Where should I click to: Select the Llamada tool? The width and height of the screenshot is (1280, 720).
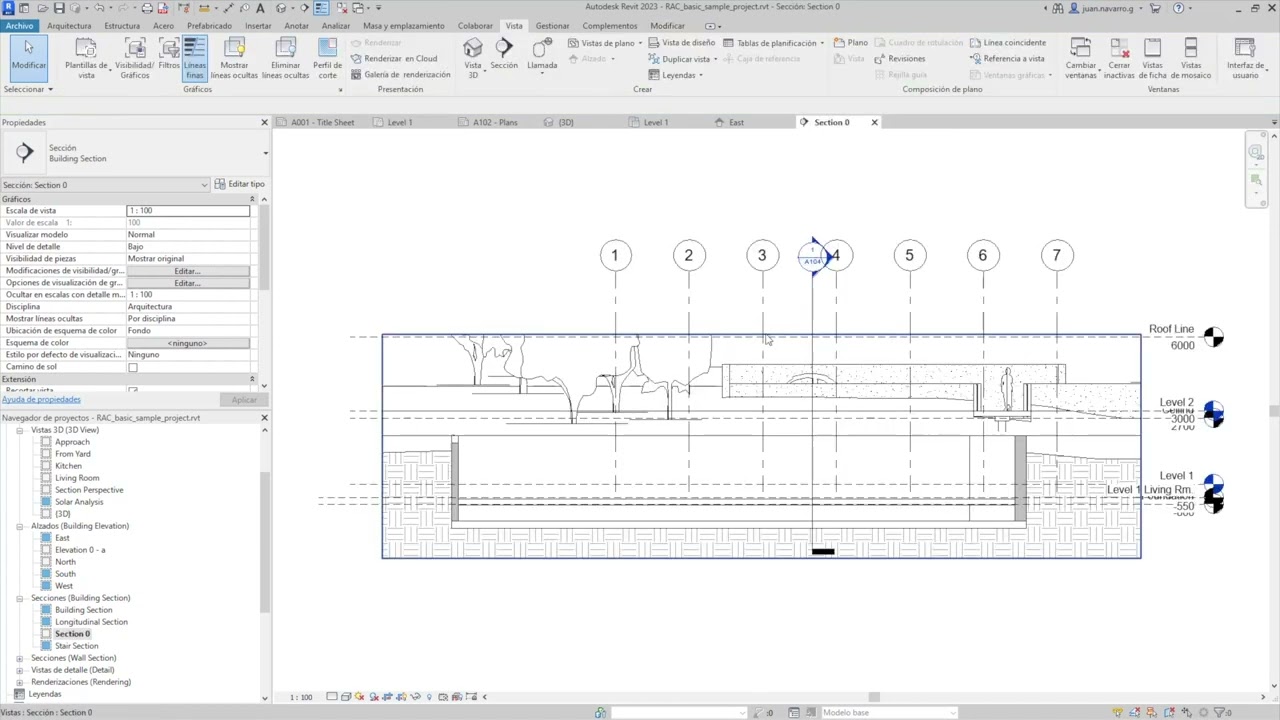[542, 54]
